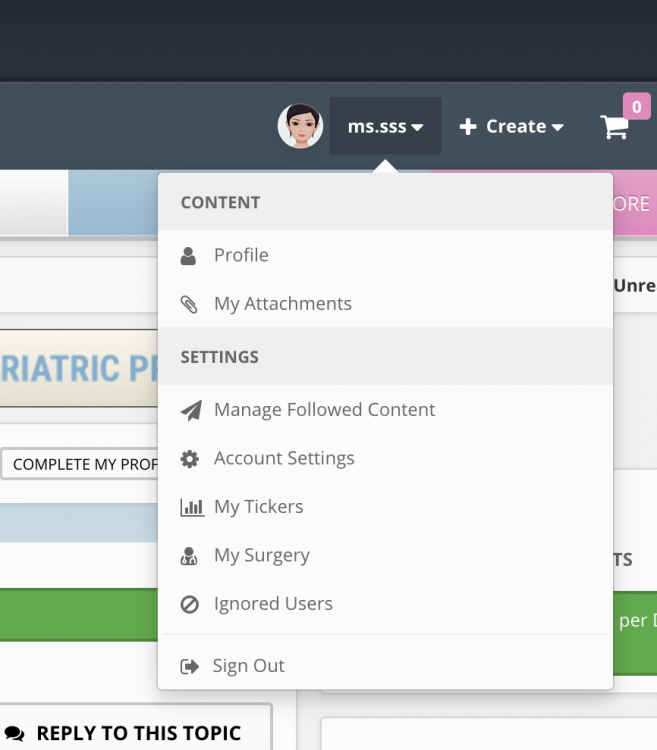Click the ban Ignored Users icon
Image resolution: width=657 pixels, height=750 pixels.
[189, 604]
